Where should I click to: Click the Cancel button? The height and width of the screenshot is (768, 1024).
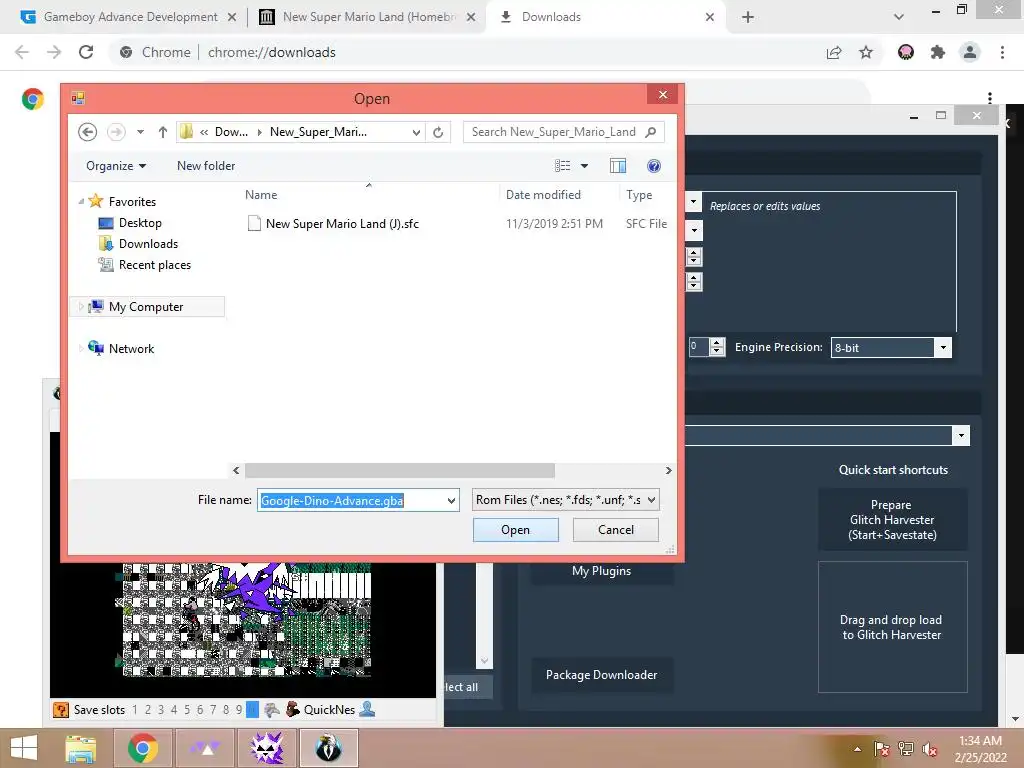[616, 530]
